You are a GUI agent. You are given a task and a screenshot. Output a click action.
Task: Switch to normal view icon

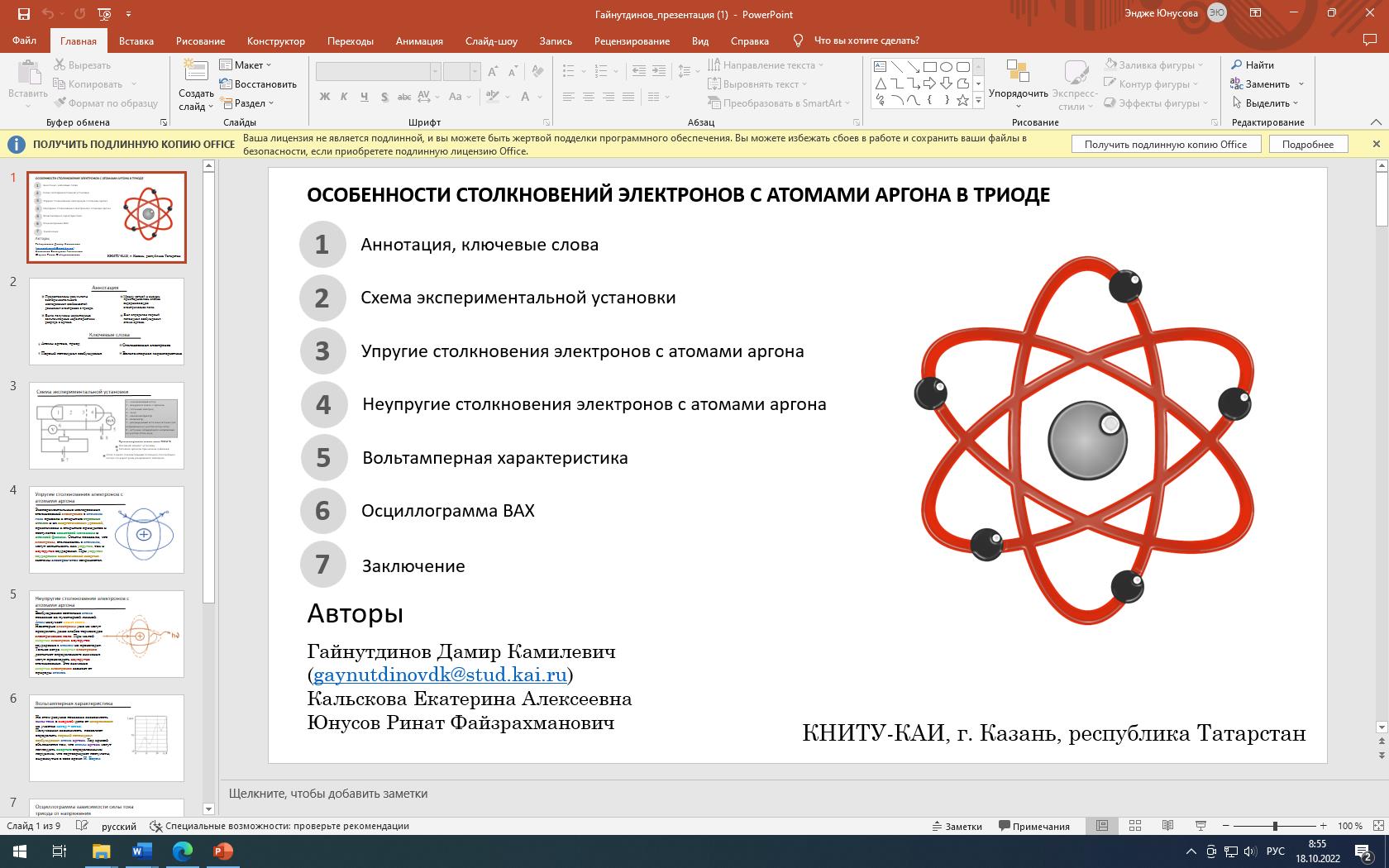tap(1102, 826)
